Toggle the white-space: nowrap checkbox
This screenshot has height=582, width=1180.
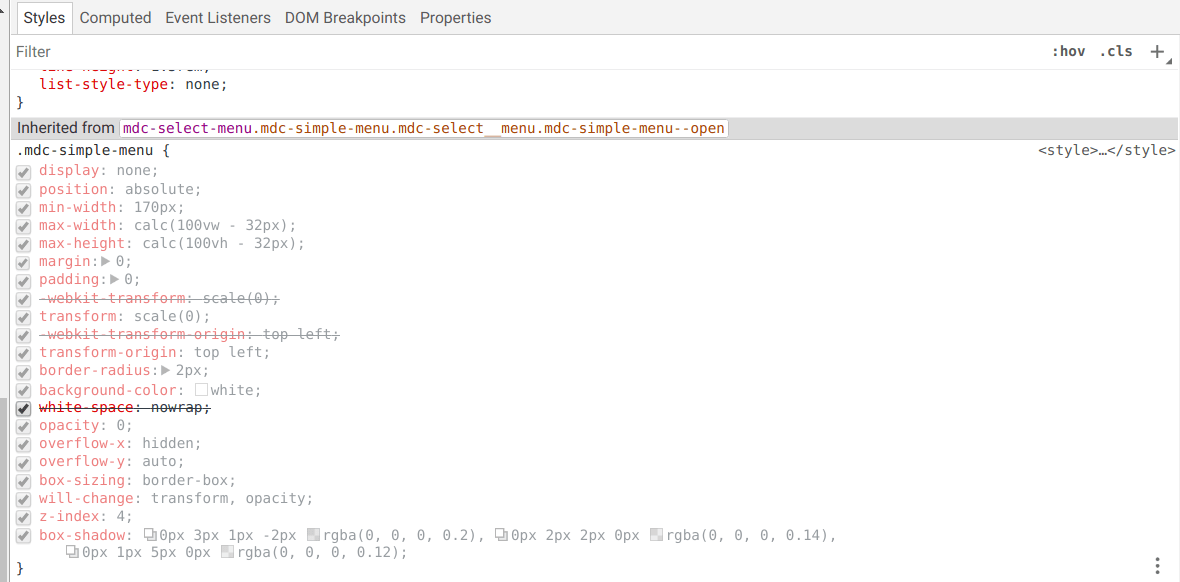click(23, 408)
